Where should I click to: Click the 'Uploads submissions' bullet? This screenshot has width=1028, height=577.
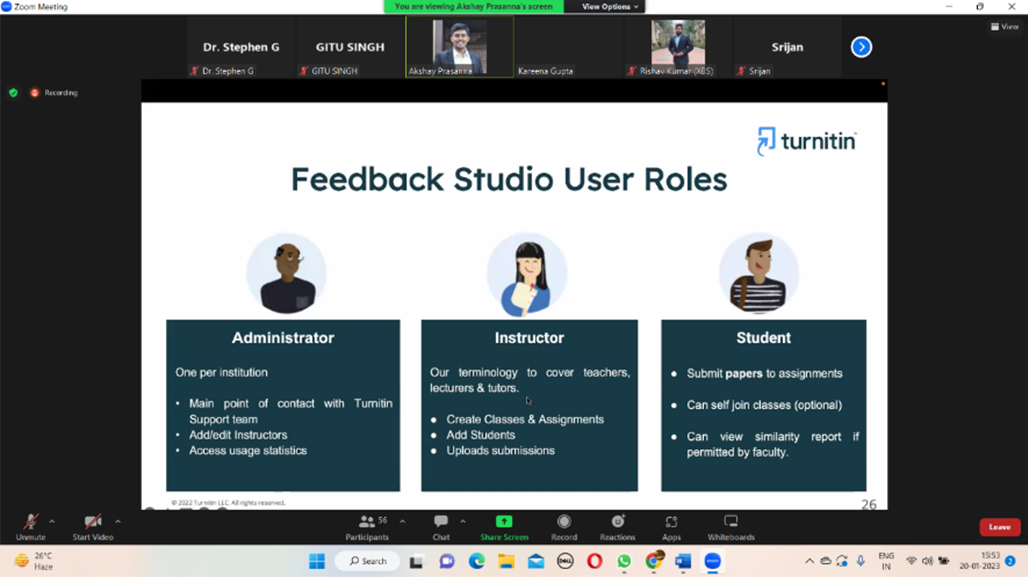point(500,450)
